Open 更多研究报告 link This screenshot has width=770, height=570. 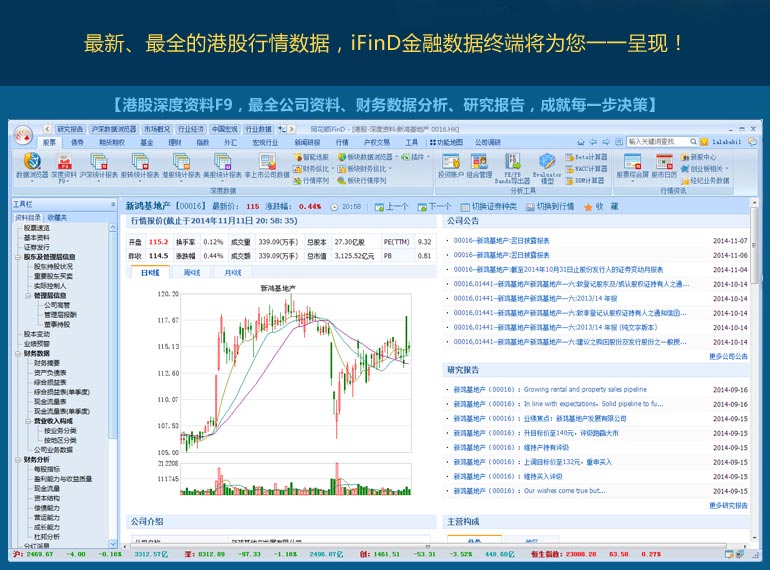point(728,505)
